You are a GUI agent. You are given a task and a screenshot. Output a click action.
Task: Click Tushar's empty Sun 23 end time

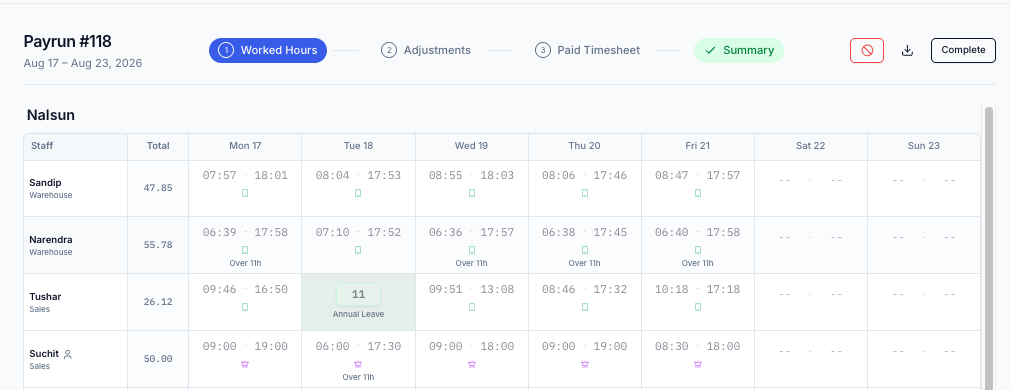[x=950, y=295]
